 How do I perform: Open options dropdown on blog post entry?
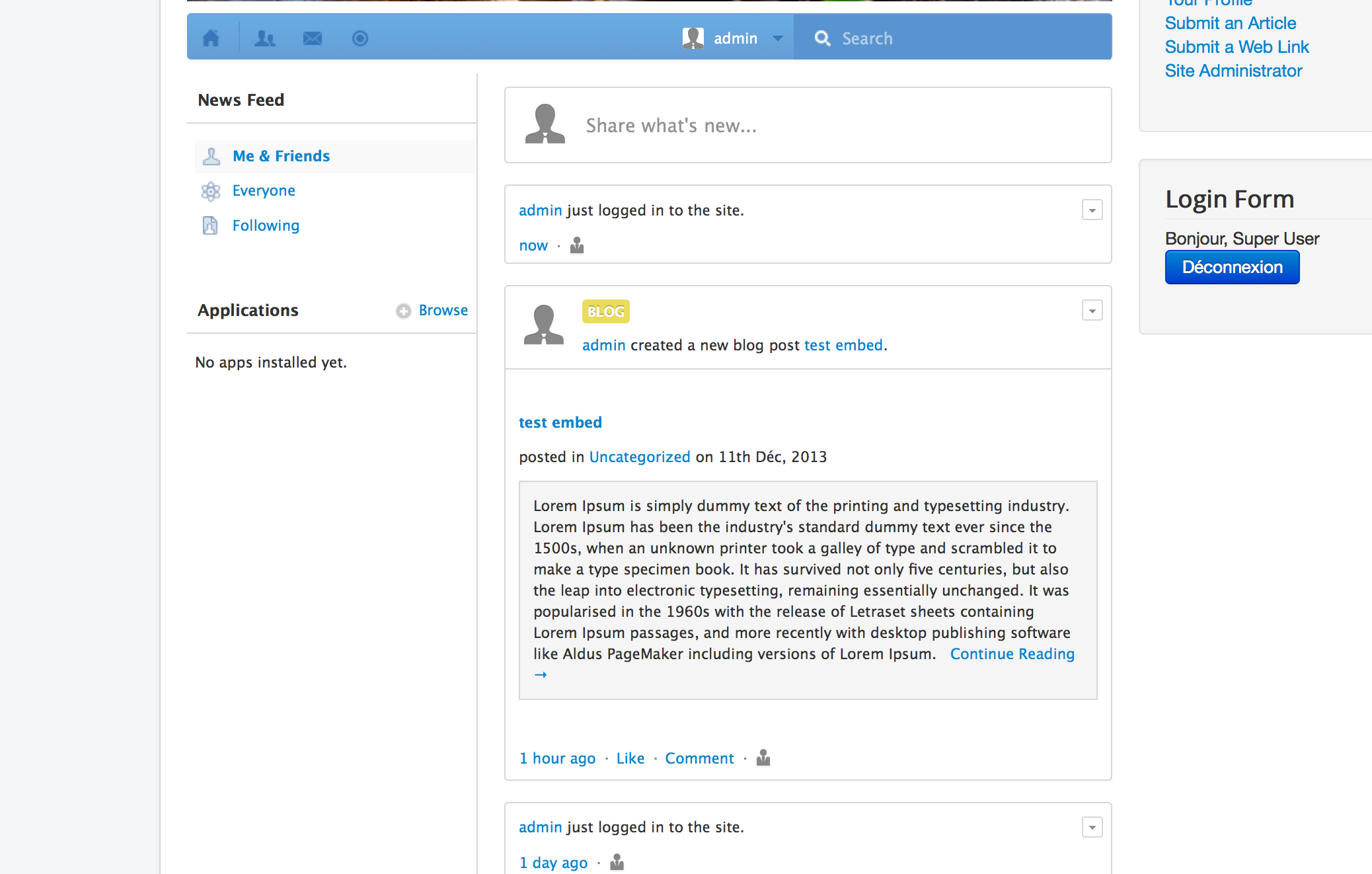[x=1092, y=311]
